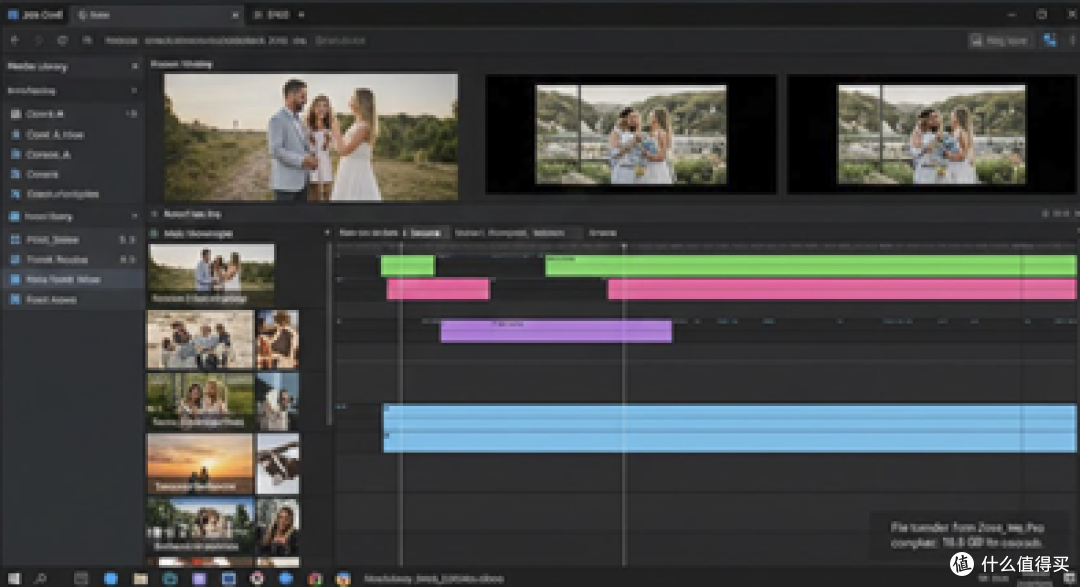Select the third window tab in title bar

click(272, 14)
